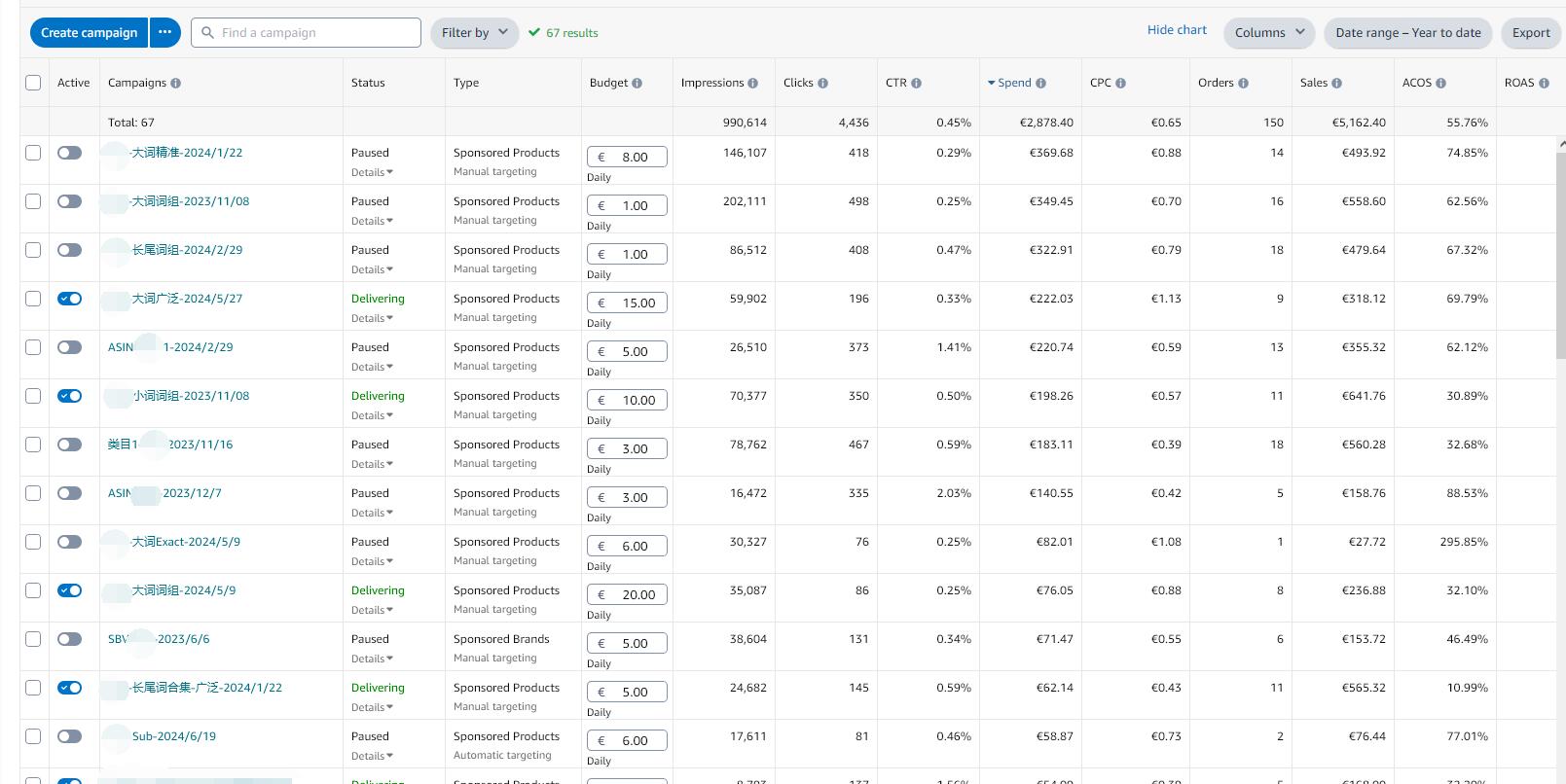The image size is (1566, 784).
Task: Click the info icon beside Clicks header
Action: (822, 84)
